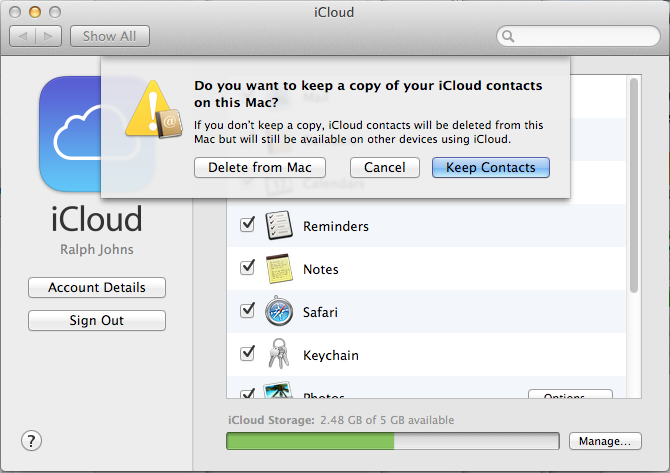Image resolution: width=670 pixels, height=473 pixels.
Task: Choose Delete from Mac
Action: click(x=260, y=168)
